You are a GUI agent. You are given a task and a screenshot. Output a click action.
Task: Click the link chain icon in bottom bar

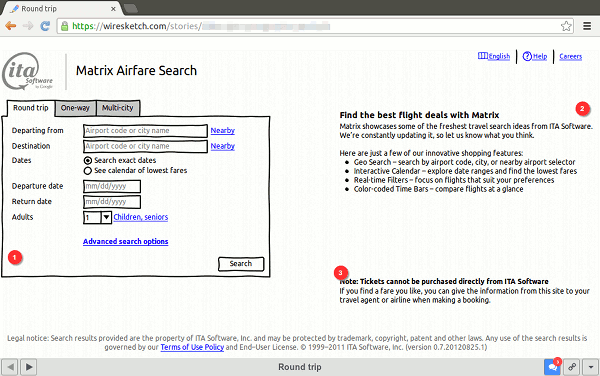tap(572, 367)
